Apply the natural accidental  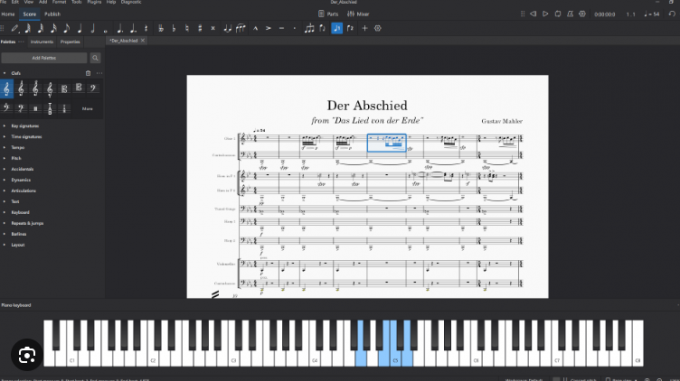187,29
